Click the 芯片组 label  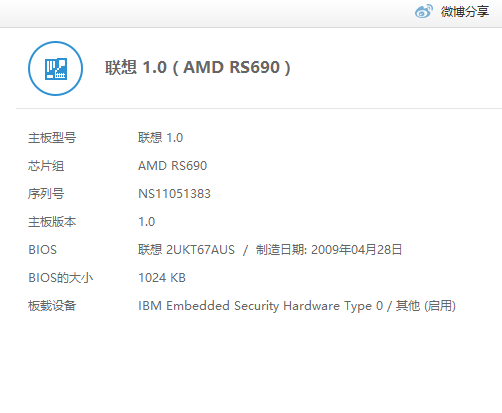pos(46,166)
